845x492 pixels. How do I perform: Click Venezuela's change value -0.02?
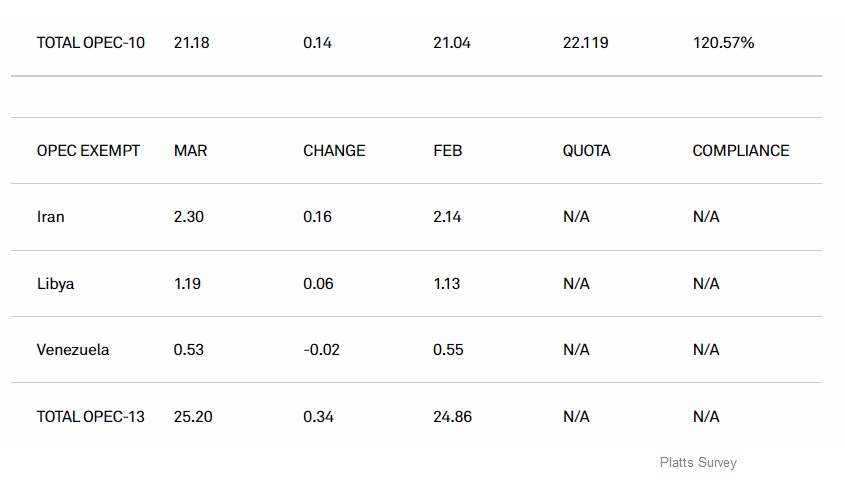click(x=322, y=350)
